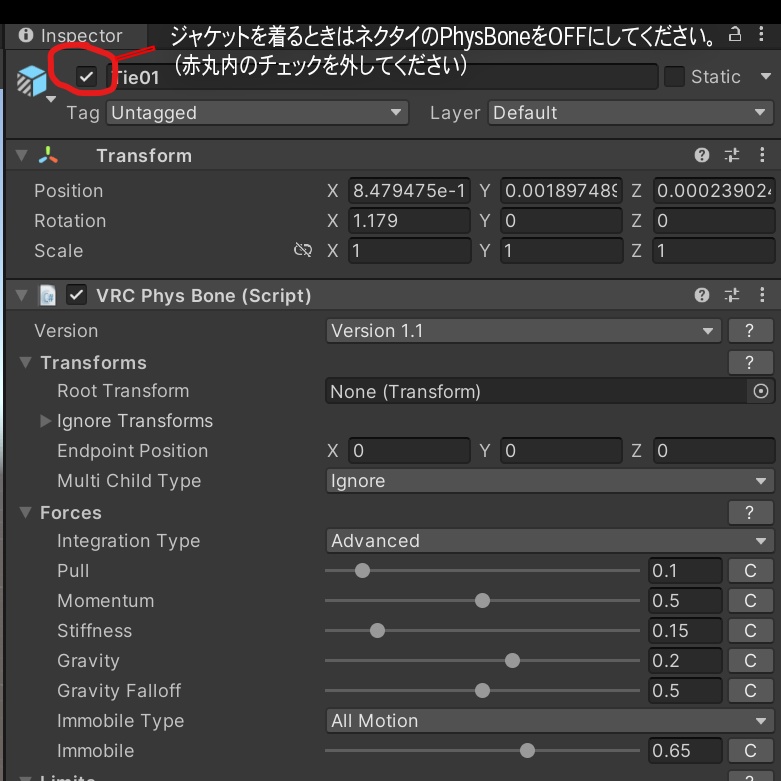Click the Gravity Falloff slider handle
This screenshot has height=781, width=781.
point(482,690)
